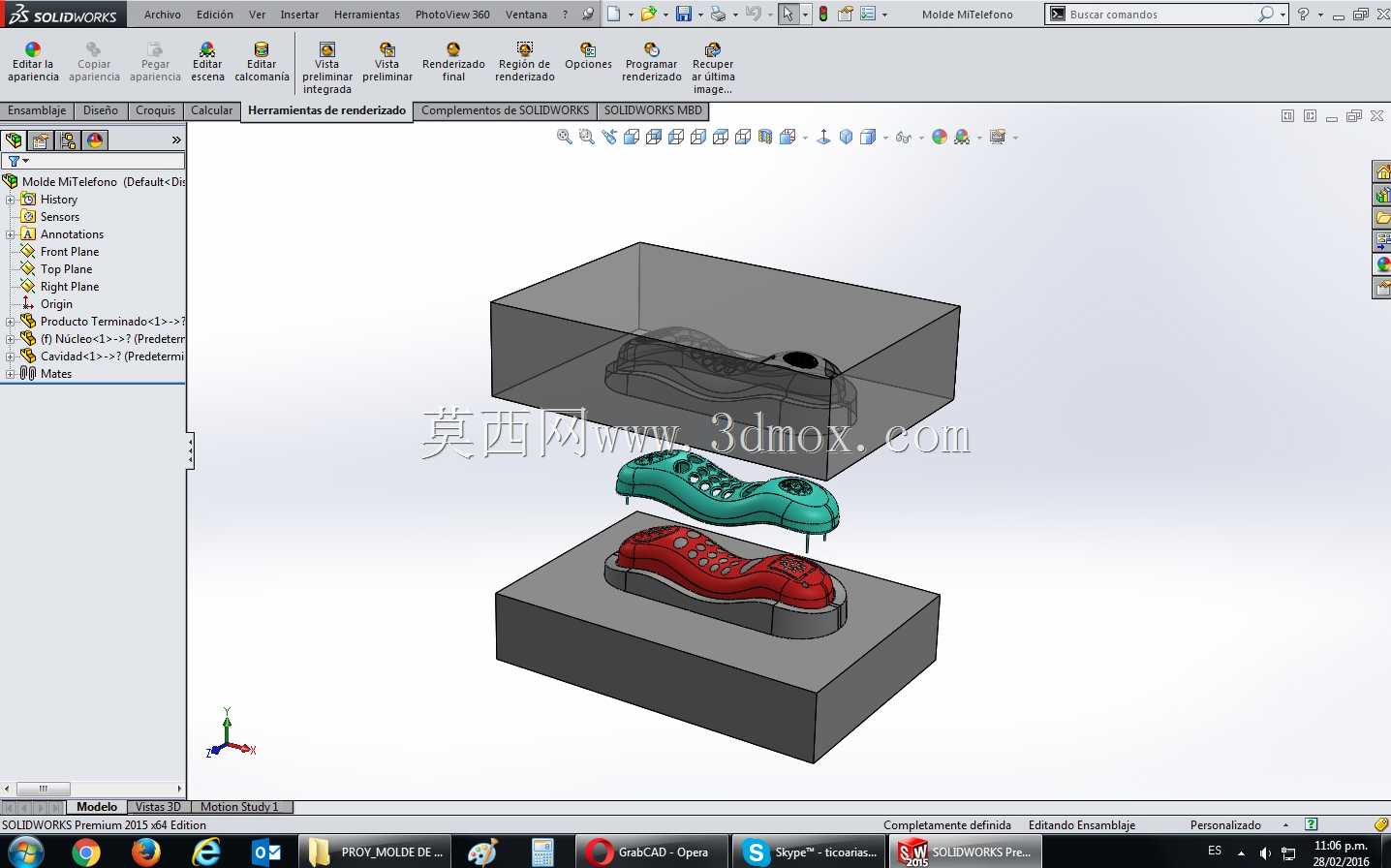The height and width of the screenshot is (868, 1391).
Task: Activate the Select cursor tool
Action: (x=788, y=14)
